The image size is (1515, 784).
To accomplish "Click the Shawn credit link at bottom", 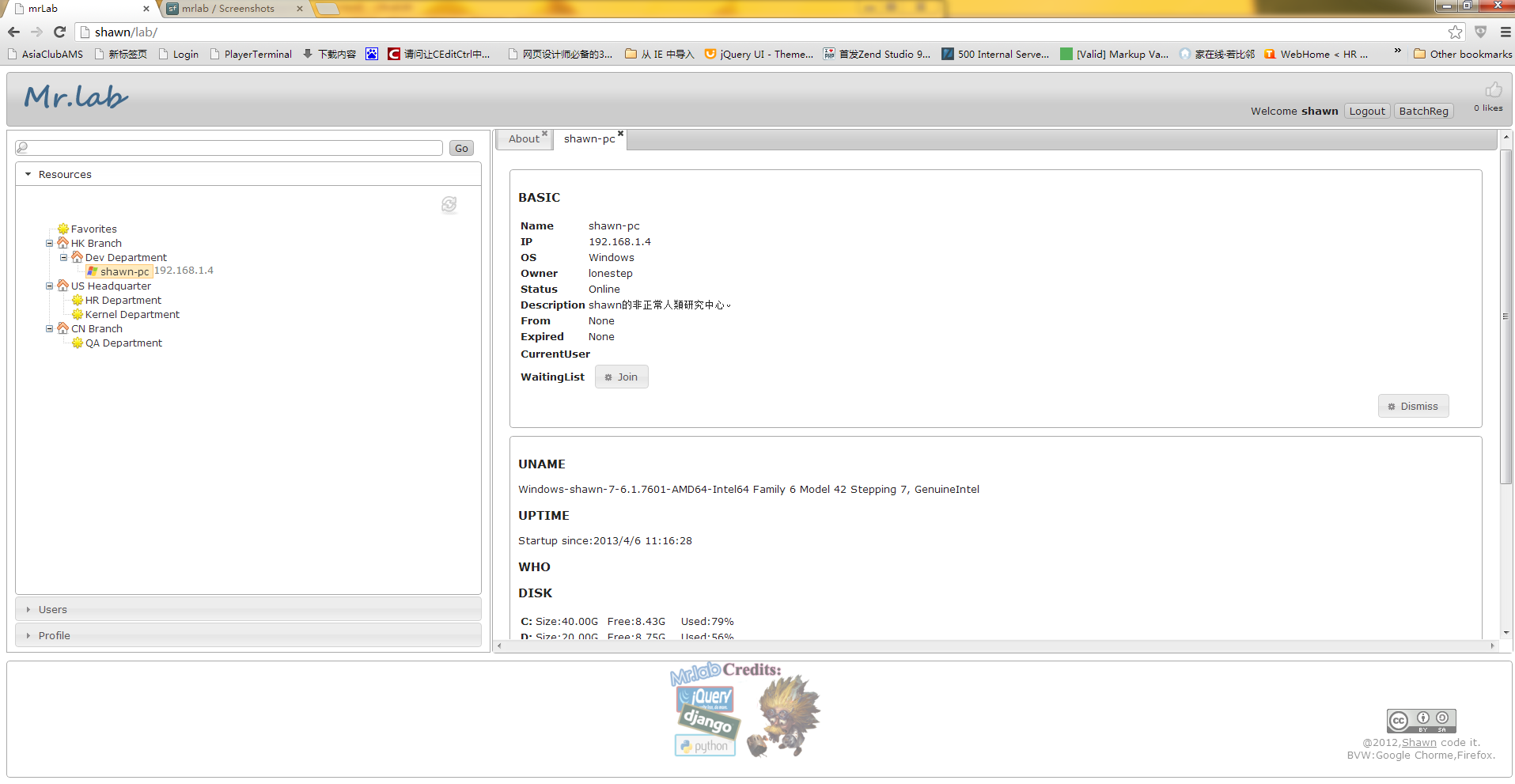I will [1418, 742].
